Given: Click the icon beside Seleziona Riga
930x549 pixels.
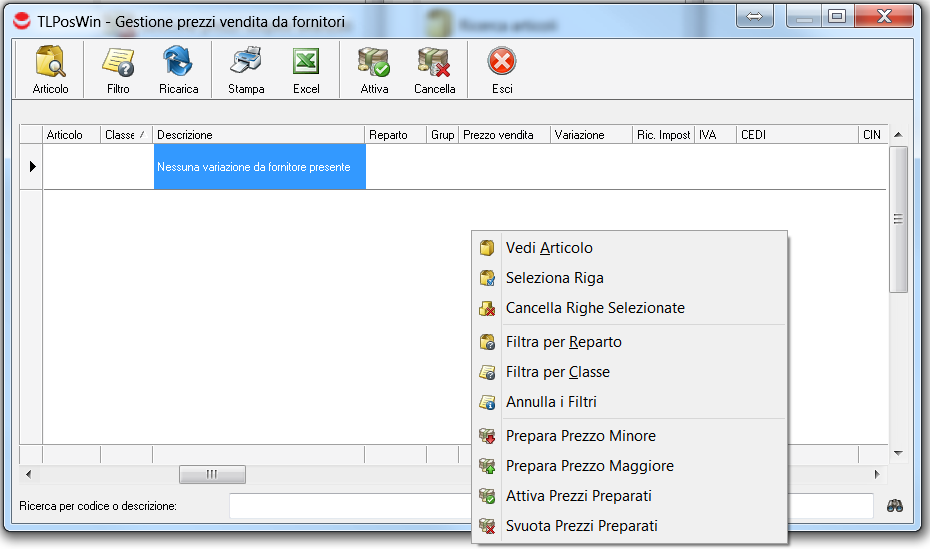Looking at the screenshot, I should coord(487,278).
